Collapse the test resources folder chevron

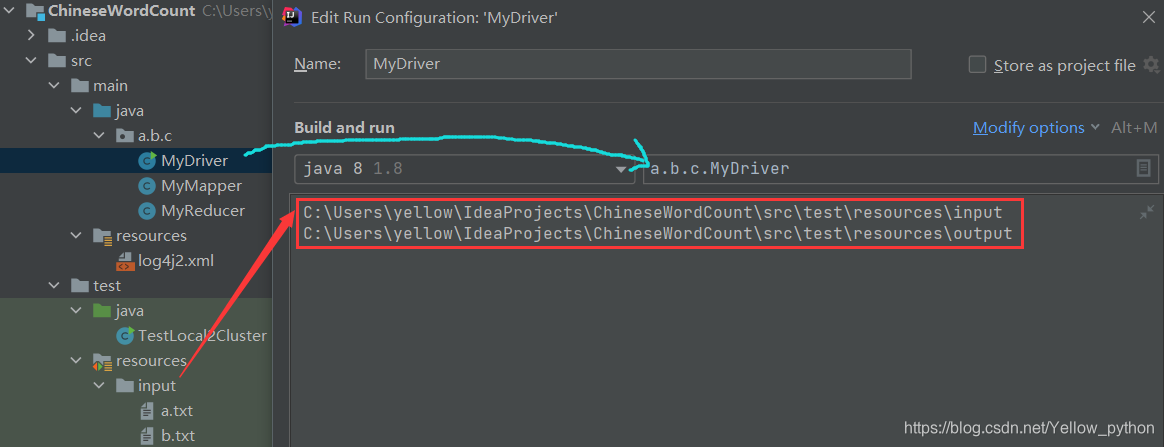[76, 361]
